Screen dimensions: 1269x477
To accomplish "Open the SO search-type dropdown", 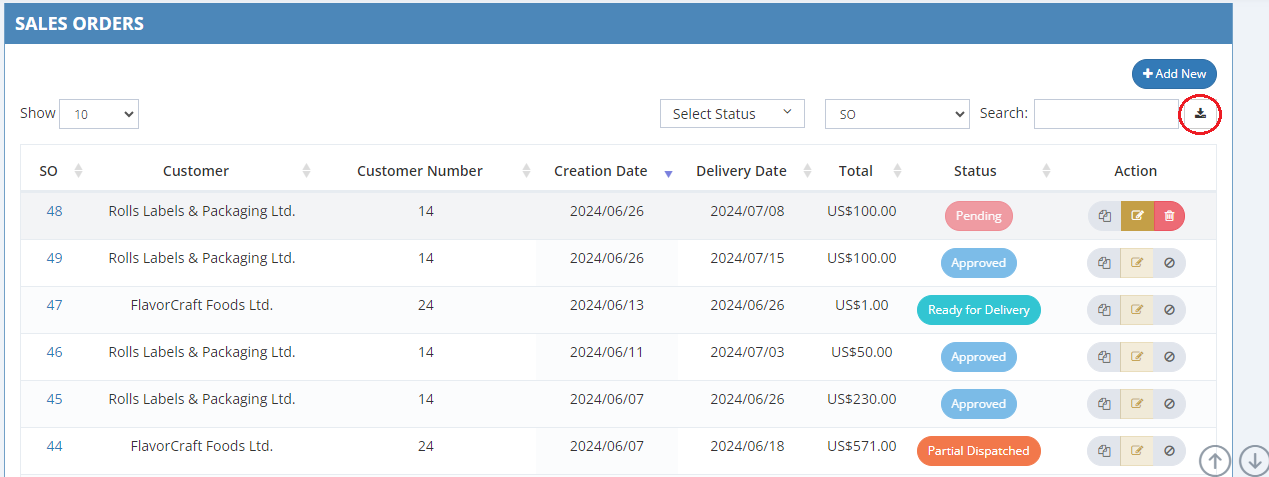I will click(896, 114).
